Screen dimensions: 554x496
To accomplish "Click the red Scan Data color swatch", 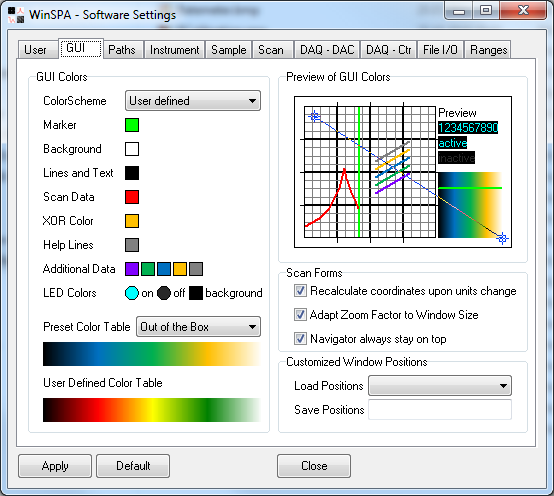I will point(132,197).
